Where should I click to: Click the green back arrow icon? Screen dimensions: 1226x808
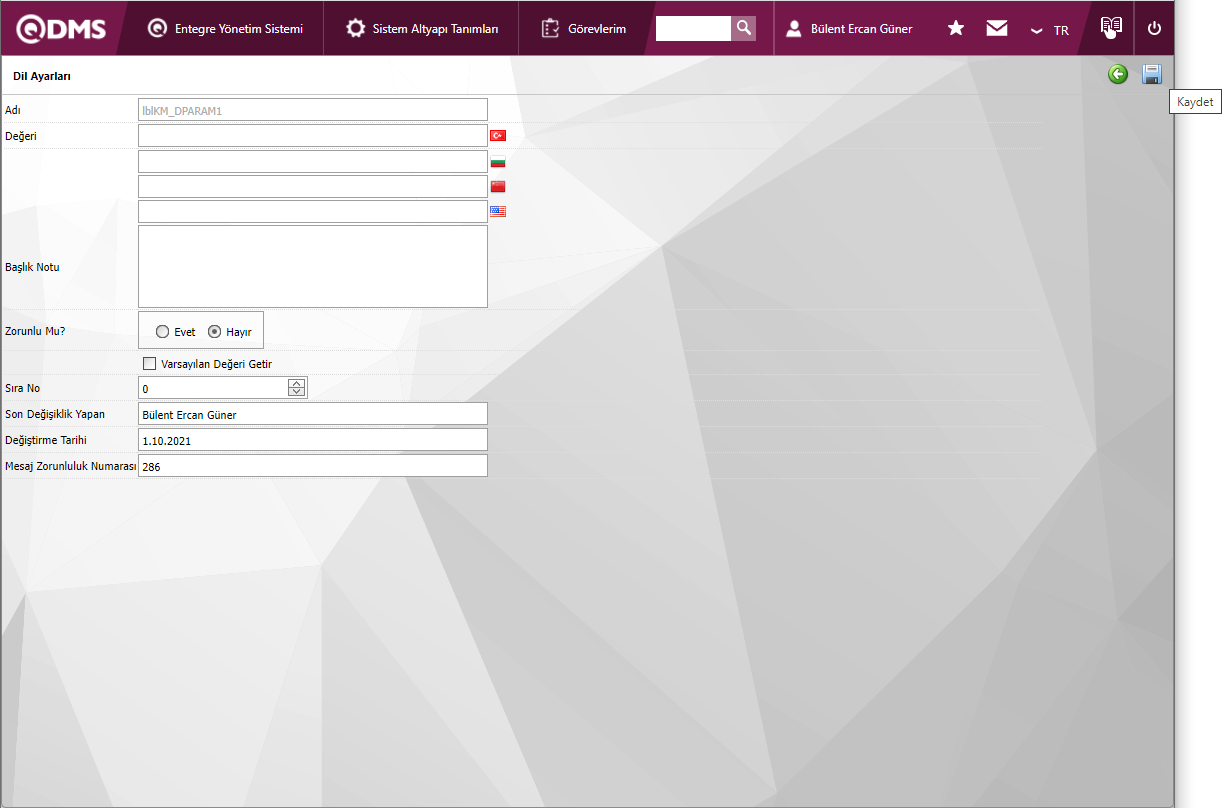pos(1118,74)
